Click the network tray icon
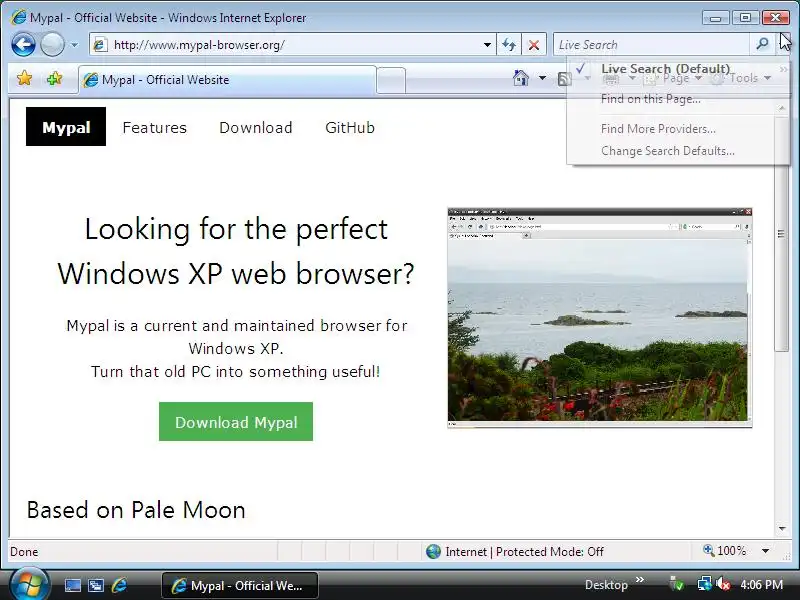 tap(704, 583)
